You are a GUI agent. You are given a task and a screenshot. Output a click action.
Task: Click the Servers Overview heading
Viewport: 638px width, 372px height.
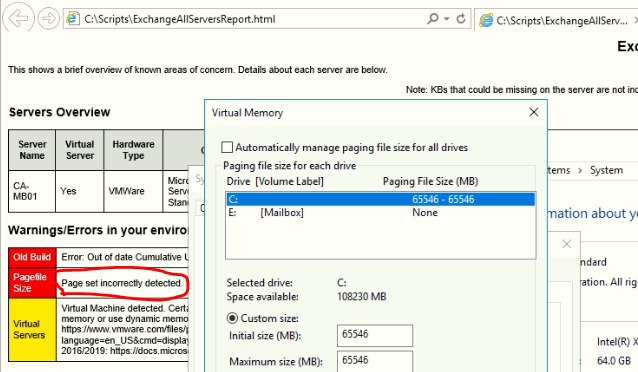point(59,112)
